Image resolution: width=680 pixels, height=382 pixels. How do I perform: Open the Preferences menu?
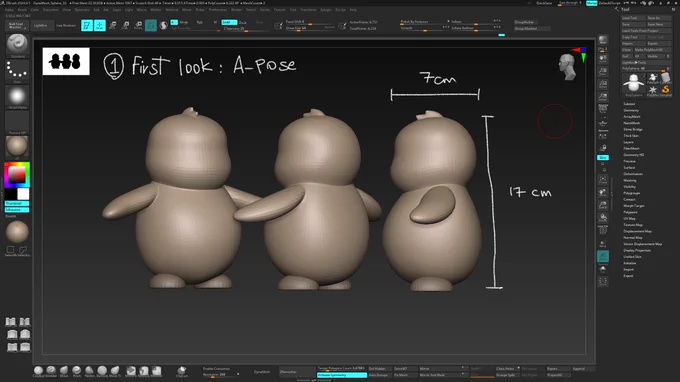coord(218,10)
